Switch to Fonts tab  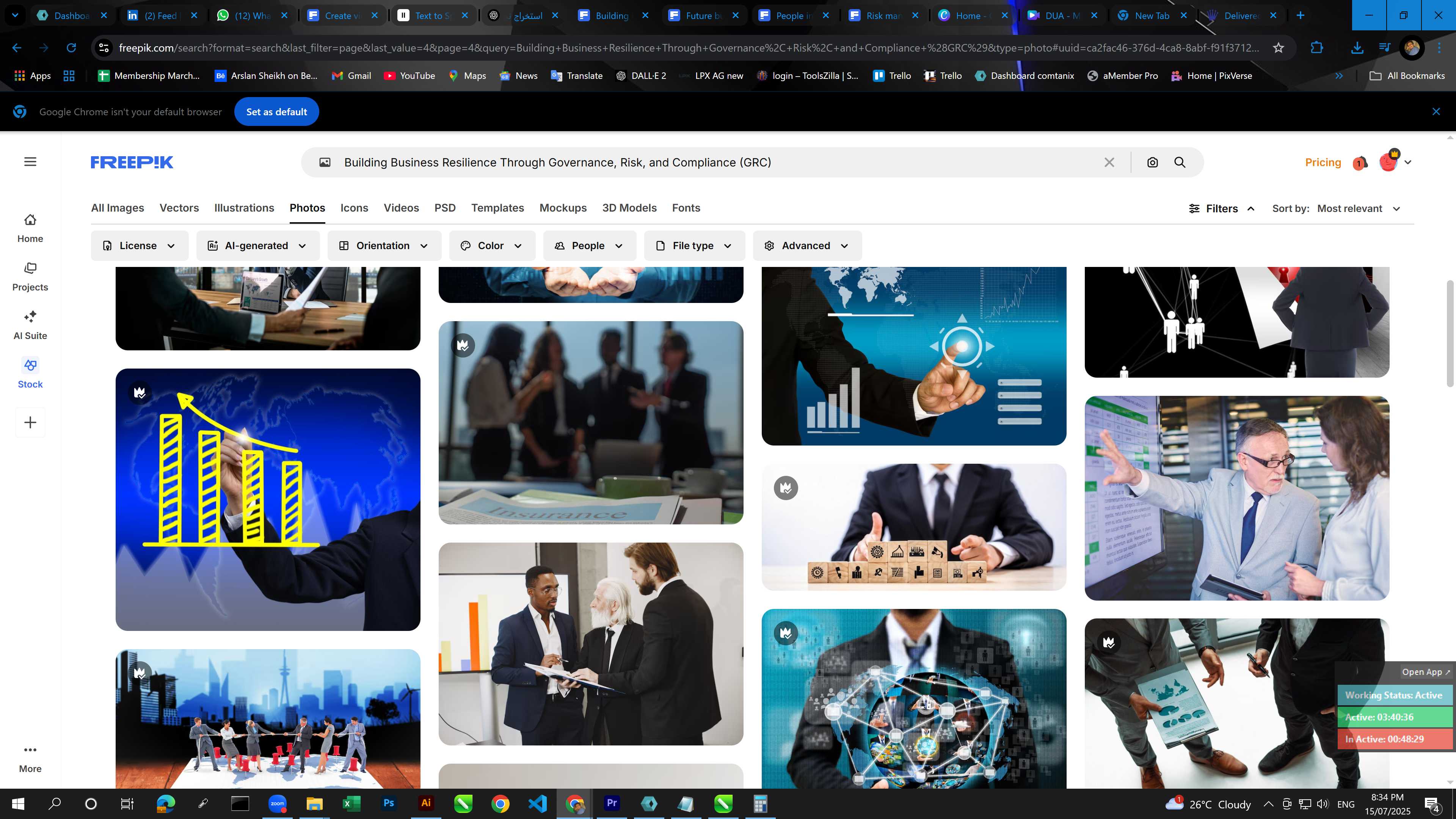pyautogui.click(x=686, y=208)
